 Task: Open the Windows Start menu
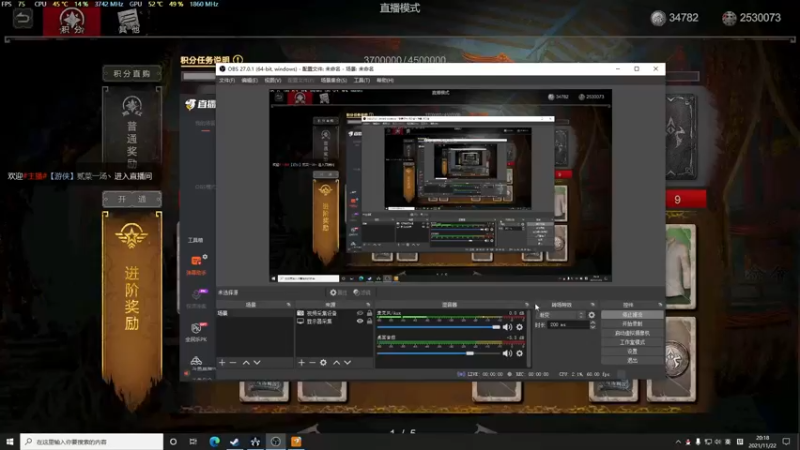point(9,442)
